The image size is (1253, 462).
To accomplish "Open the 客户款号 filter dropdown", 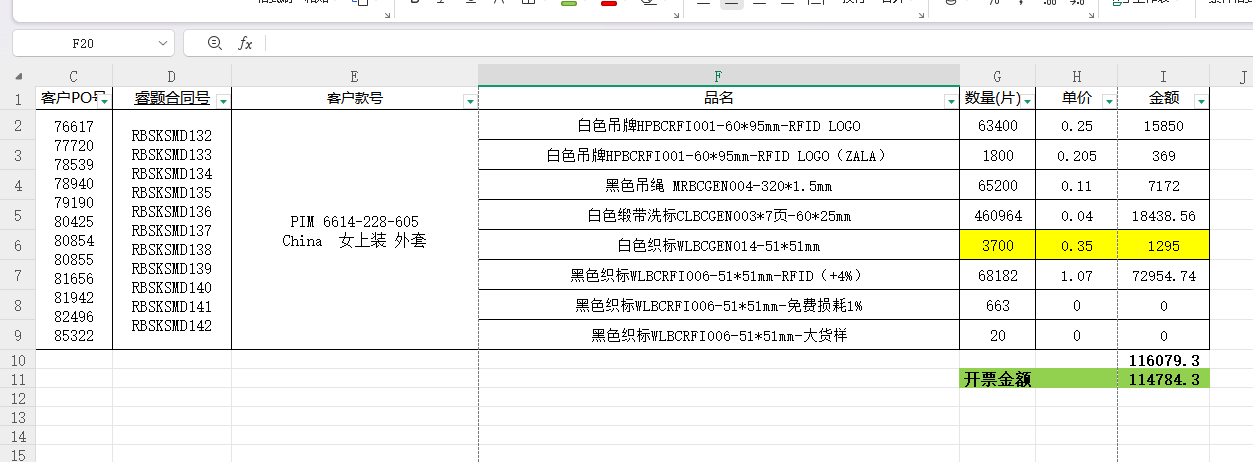I will coord(469,101).
